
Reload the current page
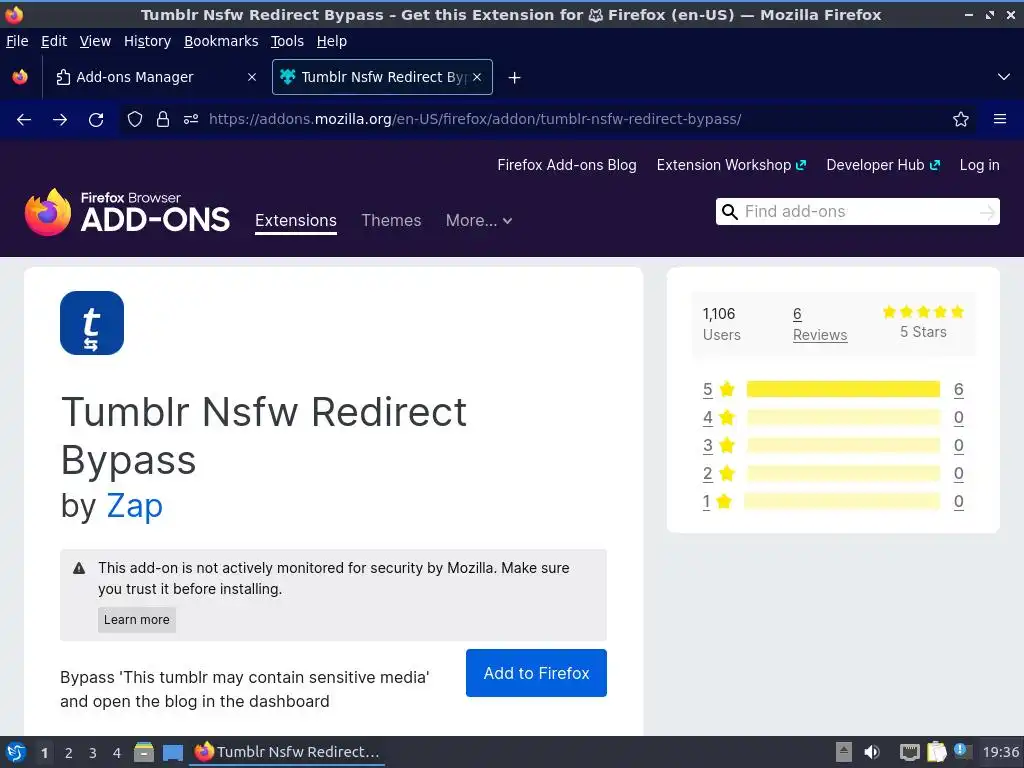pos(96,120)
